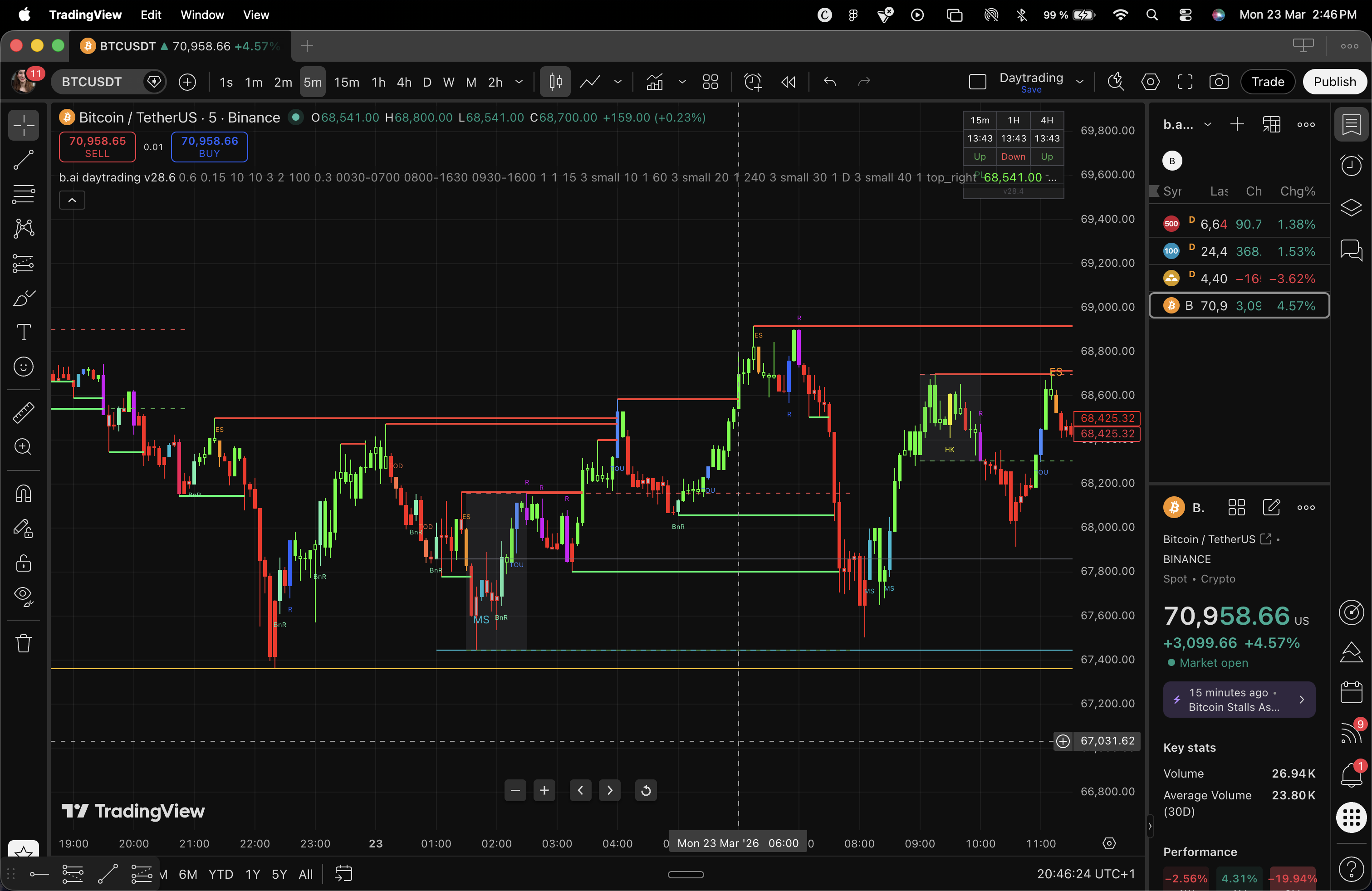Open the Daytrading layout dropdown arrow

tap(1080, 82)
